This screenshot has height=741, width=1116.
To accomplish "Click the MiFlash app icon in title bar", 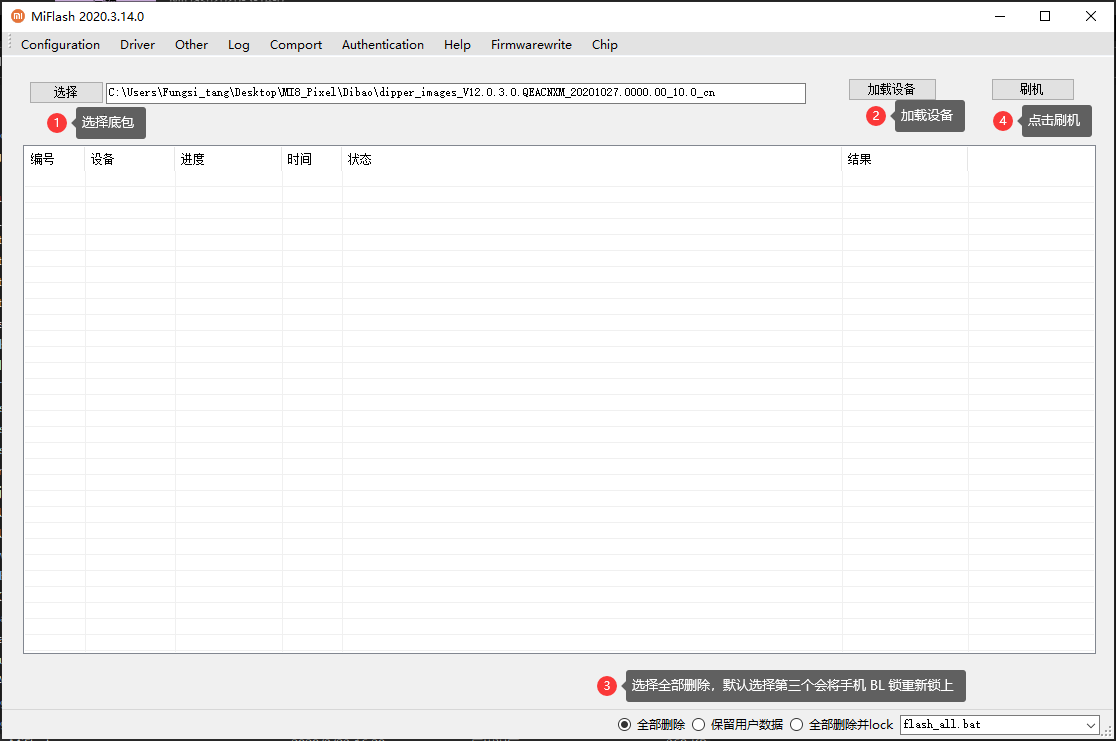I will pos(18,16).
